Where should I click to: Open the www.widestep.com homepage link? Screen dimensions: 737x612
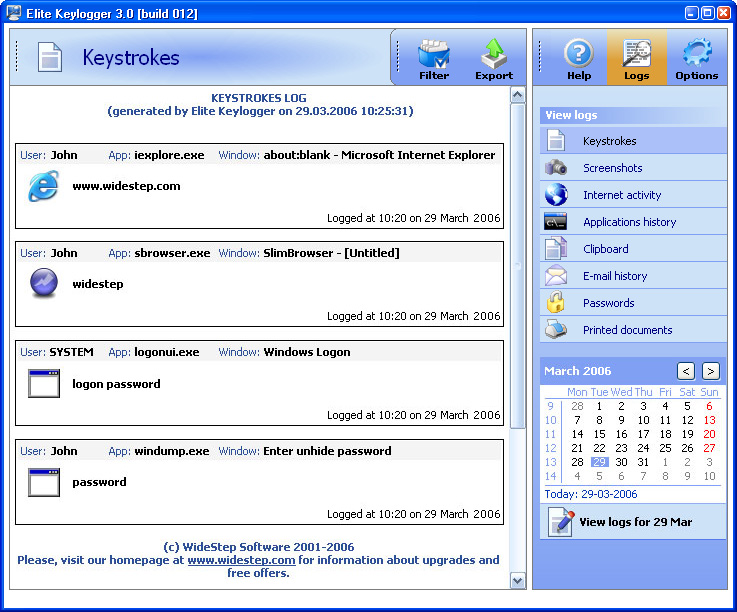(x=241, y=561)
